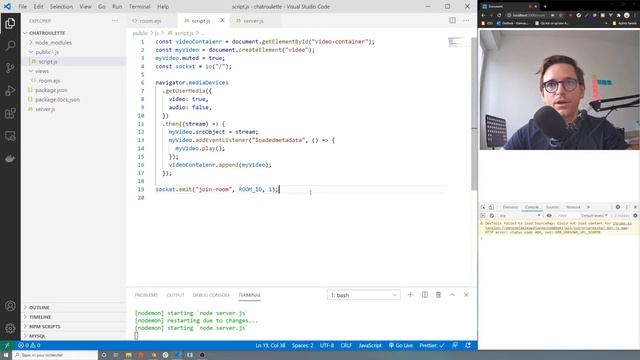Open the Docker icon in activity bar
Screen dimensions: 640x360
pyautogui.click(x=10, y=158)
